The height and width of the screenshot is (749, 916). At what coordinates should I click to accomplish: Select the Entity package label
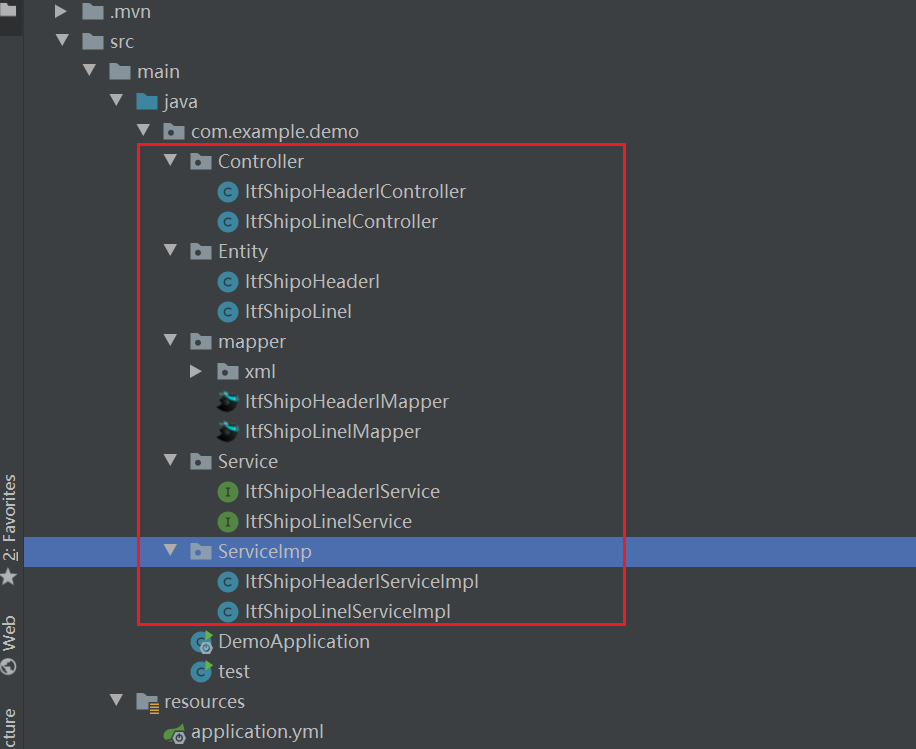pos(243,251)
